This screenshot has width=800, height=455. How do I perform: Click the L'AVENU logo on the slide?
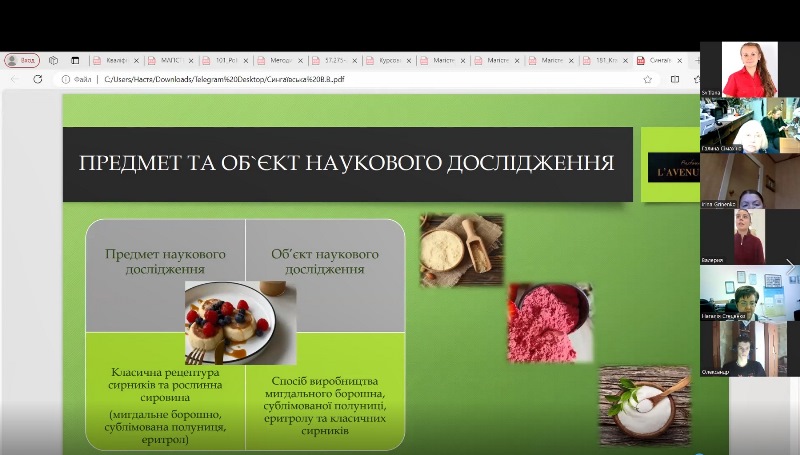(673, 167)
